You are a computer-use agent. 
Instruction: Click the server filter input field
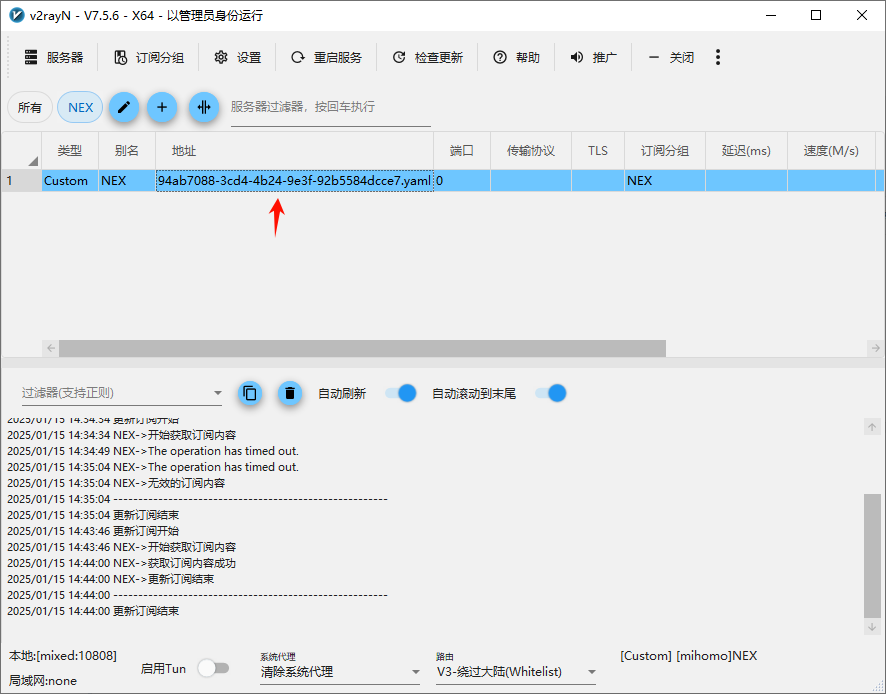tap(330, 107)
